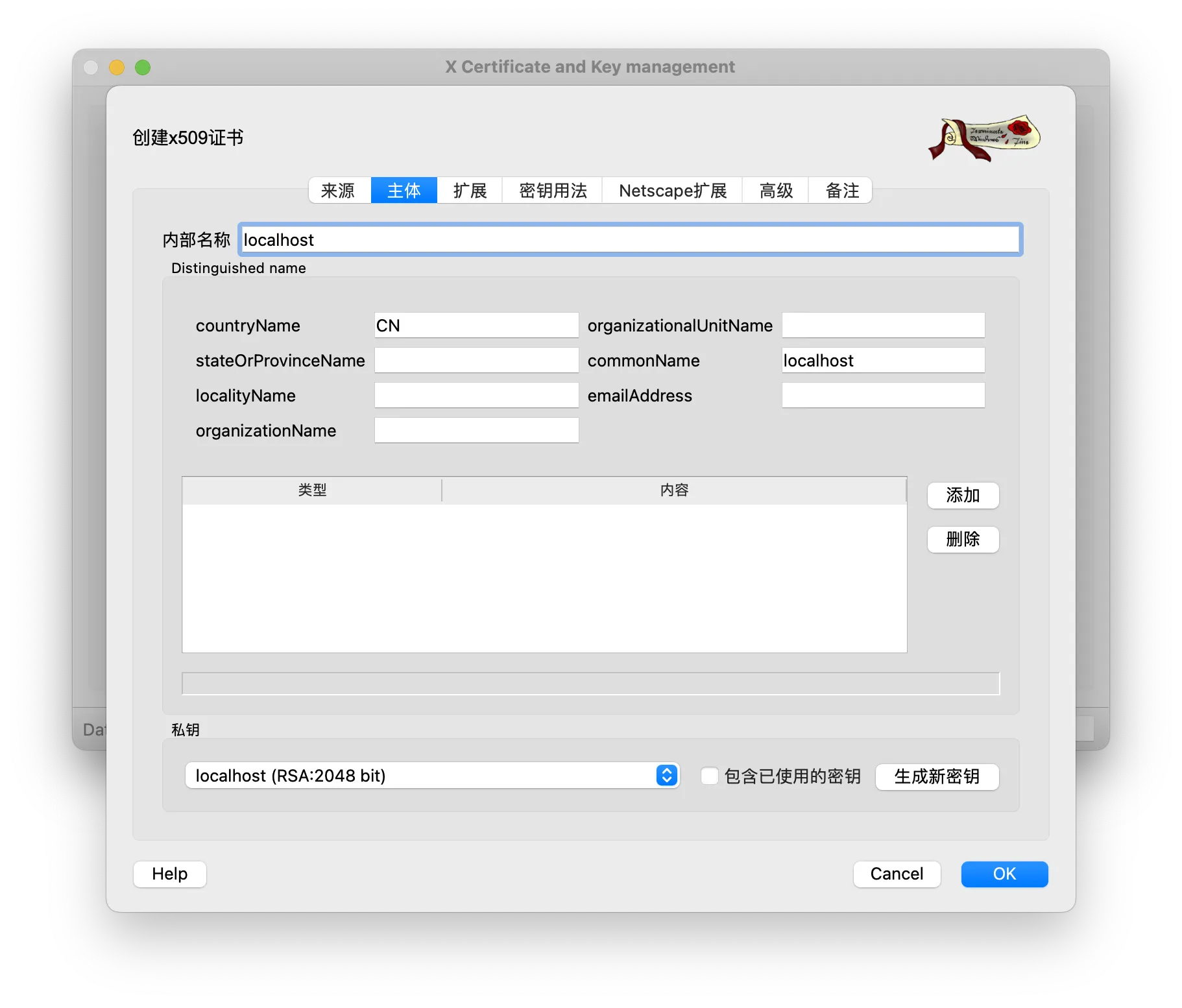
Task: Open Help for the certificate dialog
Action: coord(170,874)
